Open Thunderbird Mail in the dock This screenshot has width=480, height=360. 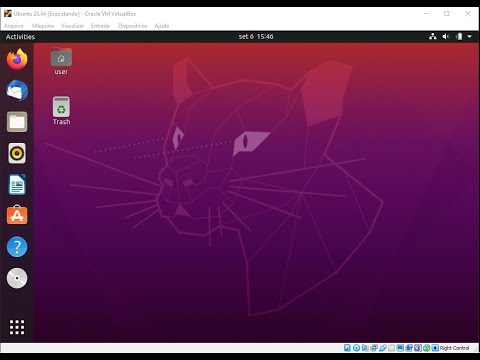17,90
